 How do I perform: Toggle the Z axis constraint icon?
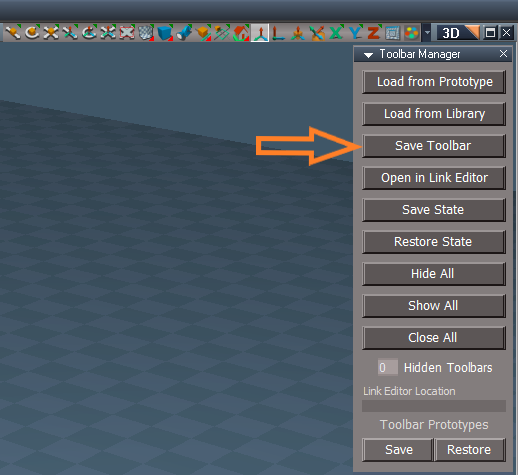point(374,33)
